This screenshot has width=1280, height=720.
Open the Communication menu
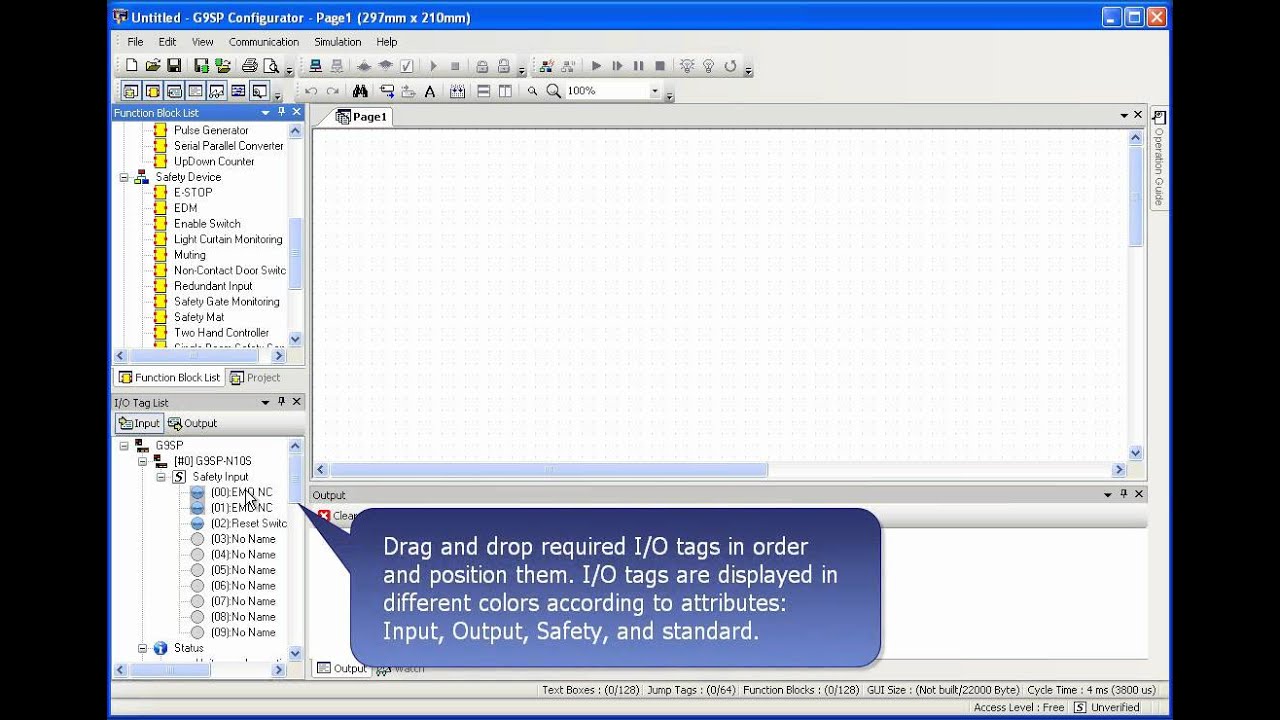[264, 42]
